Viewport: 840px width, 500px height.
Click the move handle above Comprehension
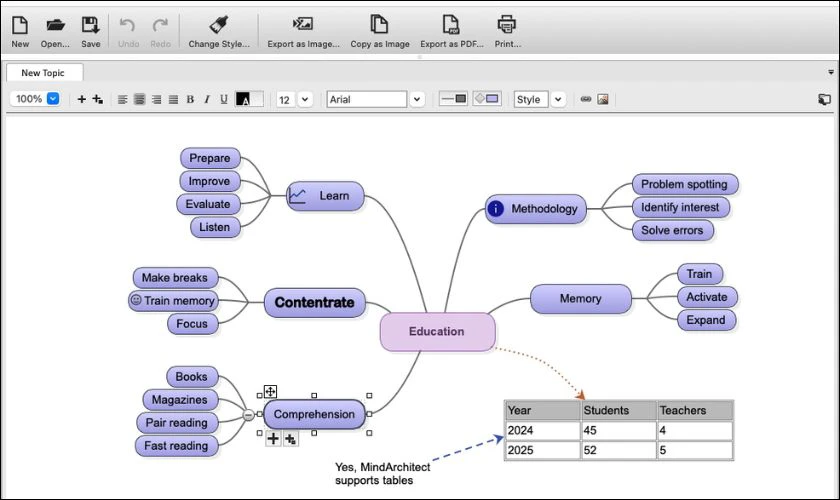270,391
